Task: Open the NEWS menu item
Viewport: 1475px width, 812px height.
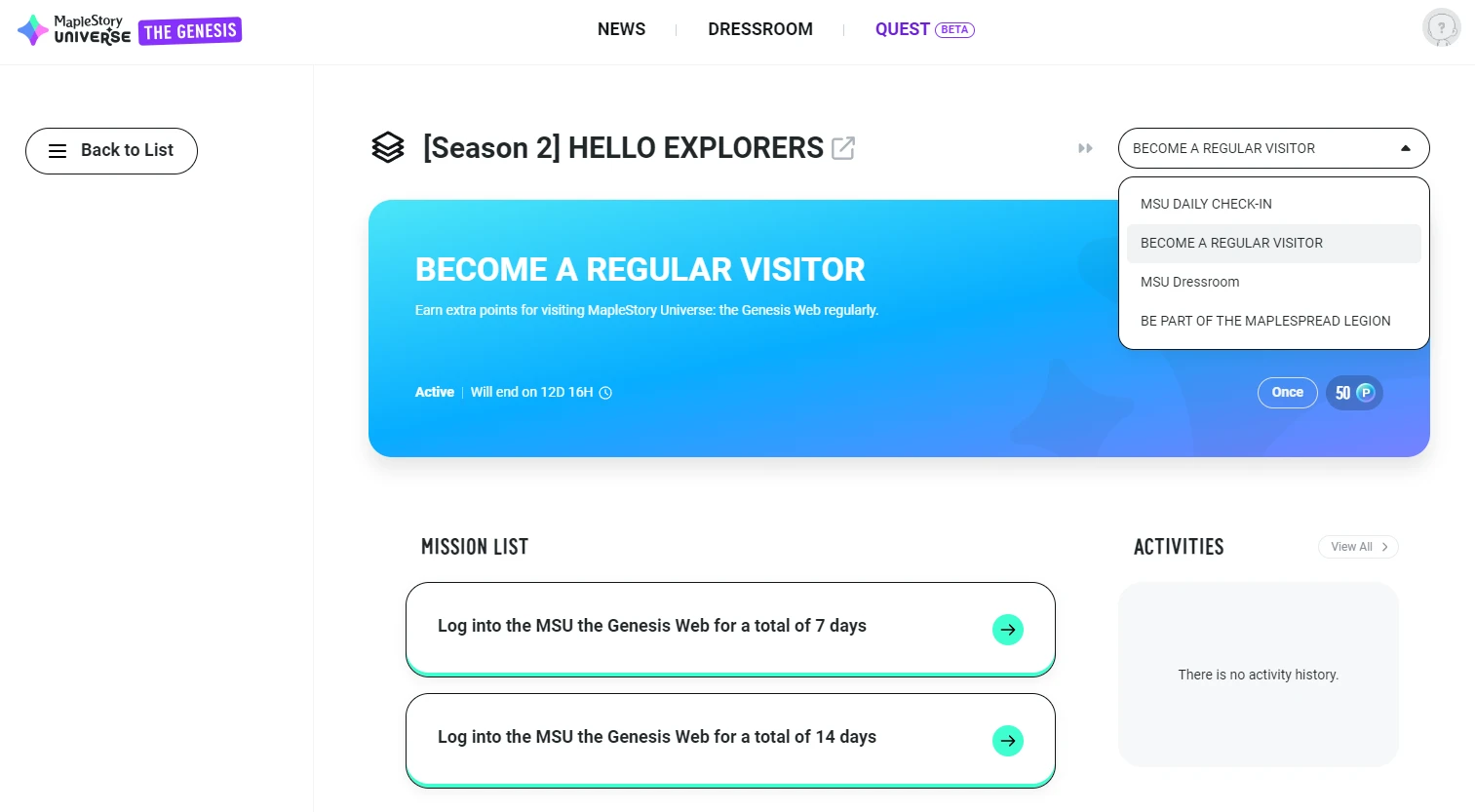Action: tap(621, 29)
